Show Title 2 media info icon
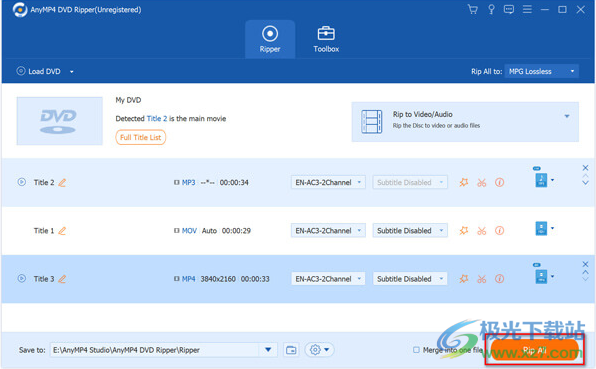Viewport: 596px width, 369px height. tap(499, 182)
